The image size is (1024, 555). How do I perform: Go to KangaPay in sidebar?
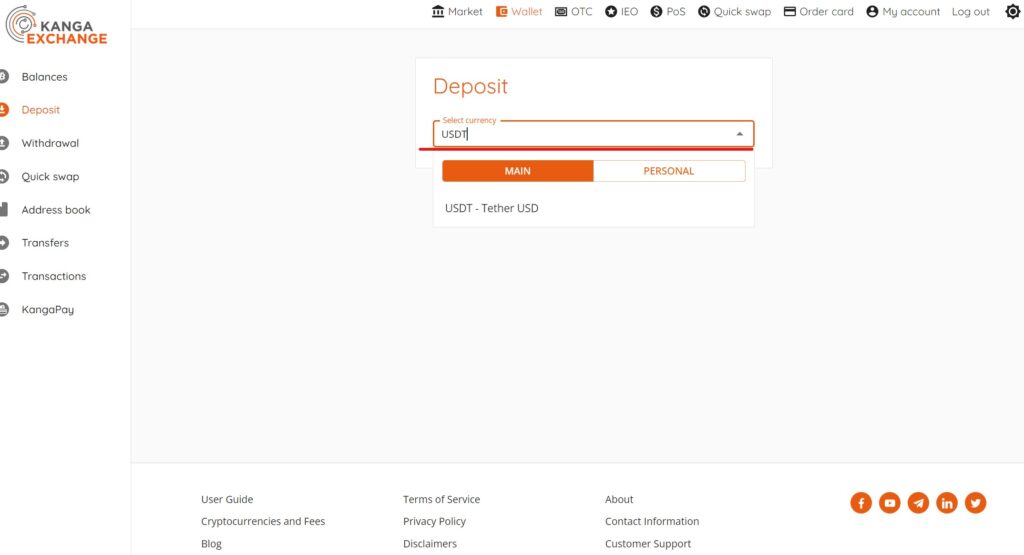[48, 309]
